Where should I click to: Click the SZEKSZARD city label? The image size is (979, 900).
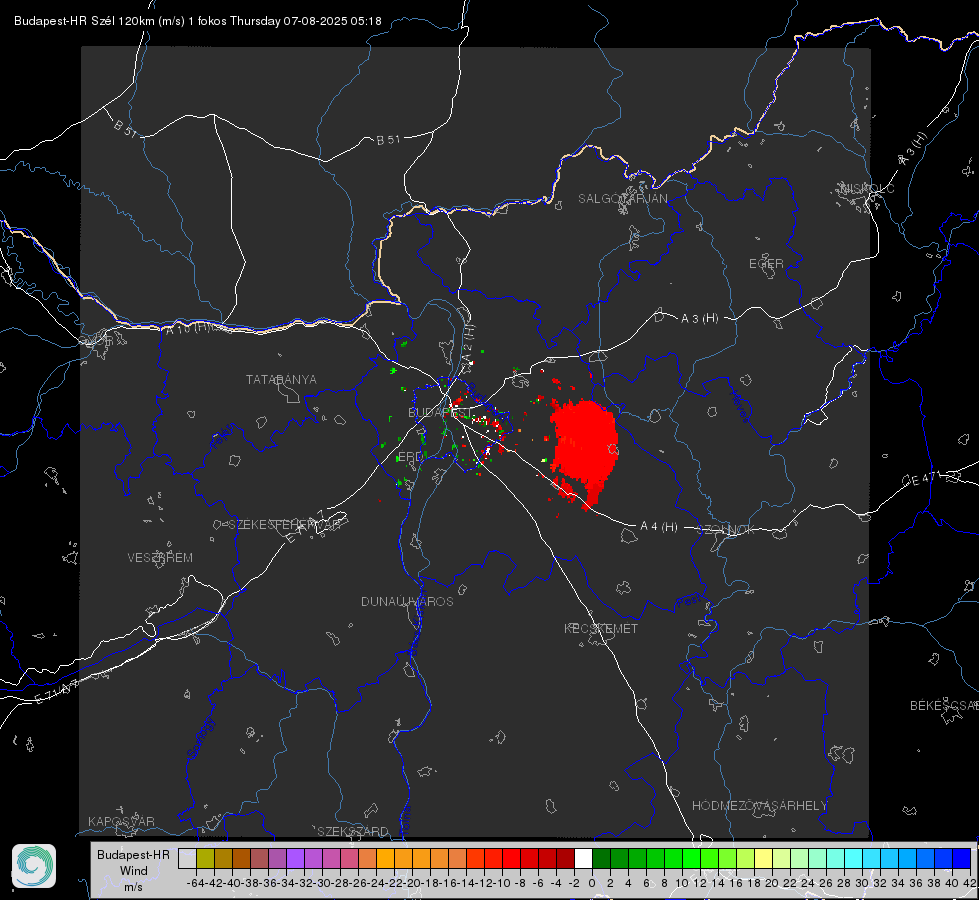(x=353, y=831)
